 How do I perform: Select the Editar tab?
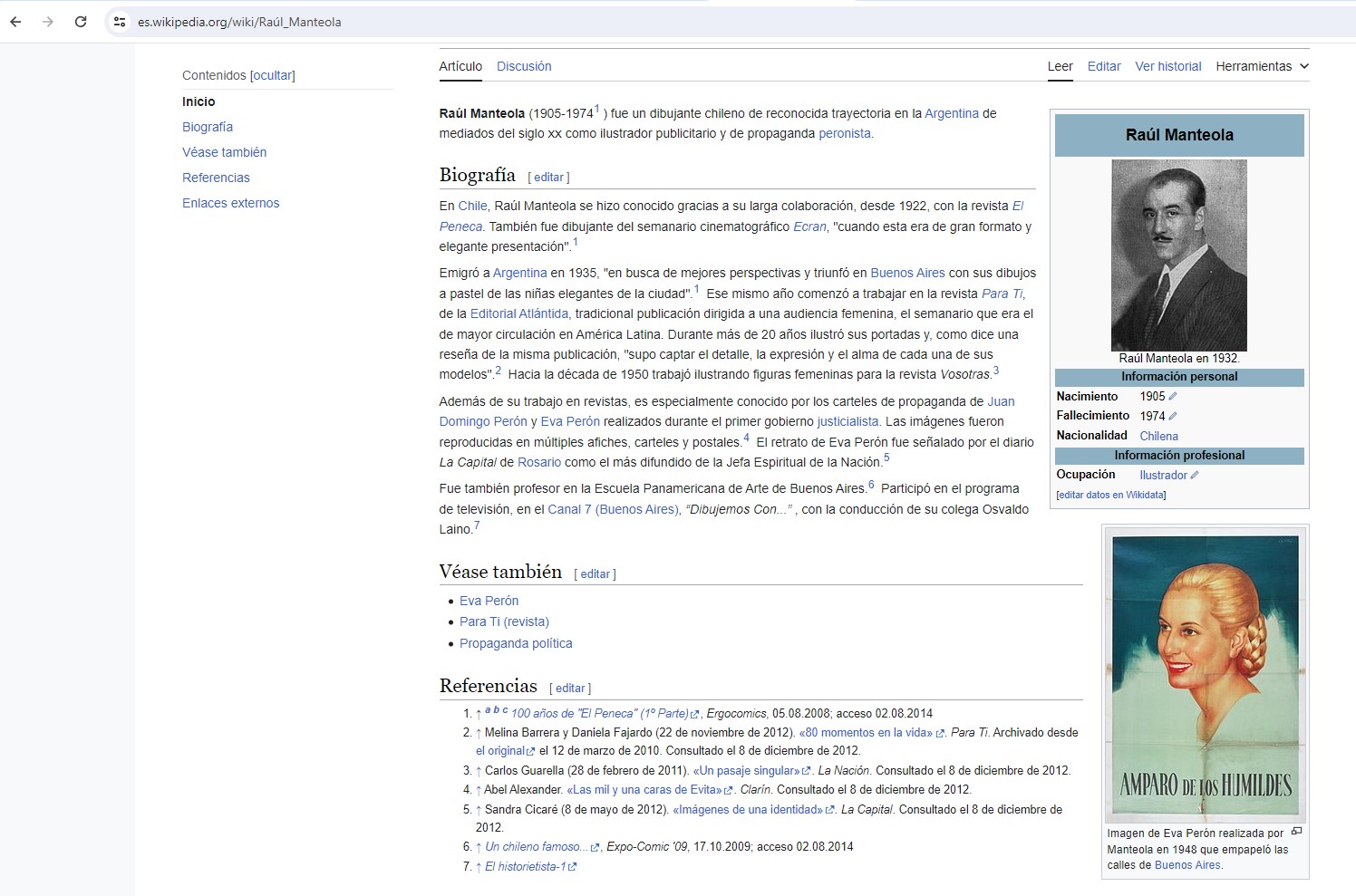pos(1104,66)
